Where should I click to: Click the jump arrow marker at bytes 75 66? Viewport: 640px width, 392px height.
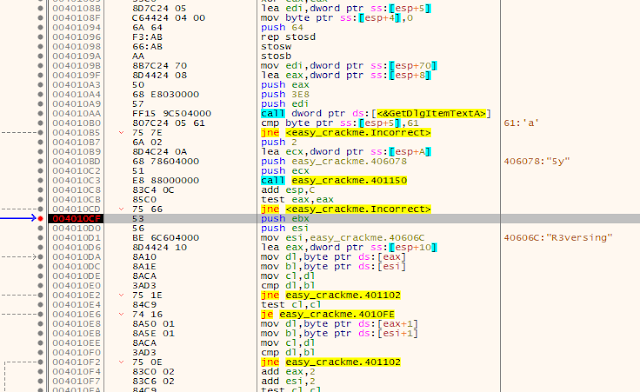pyautogui.click(x=121, y=209)
